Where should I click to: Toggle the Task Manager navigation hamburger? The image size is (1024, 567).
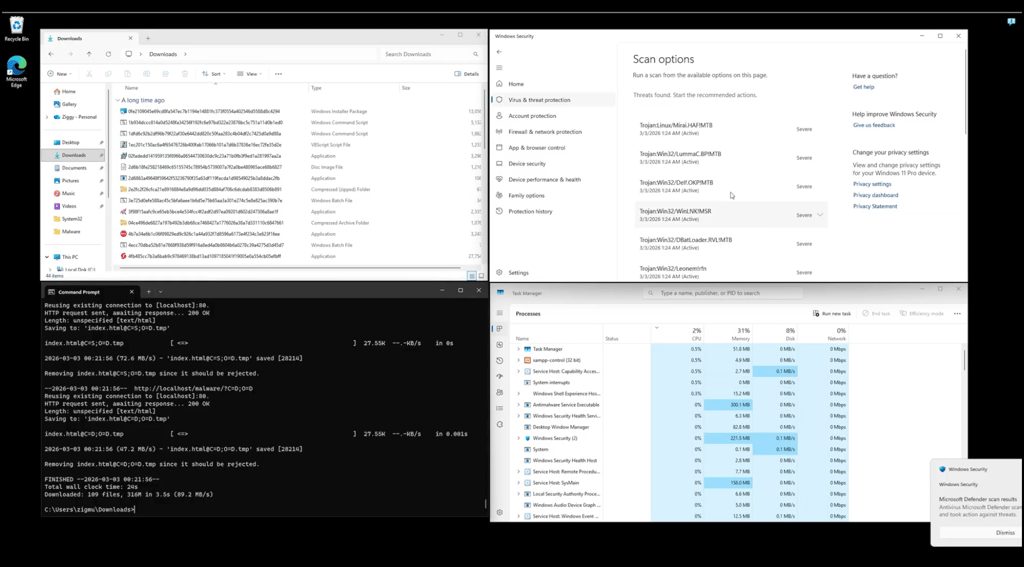[x=500, y=314]
